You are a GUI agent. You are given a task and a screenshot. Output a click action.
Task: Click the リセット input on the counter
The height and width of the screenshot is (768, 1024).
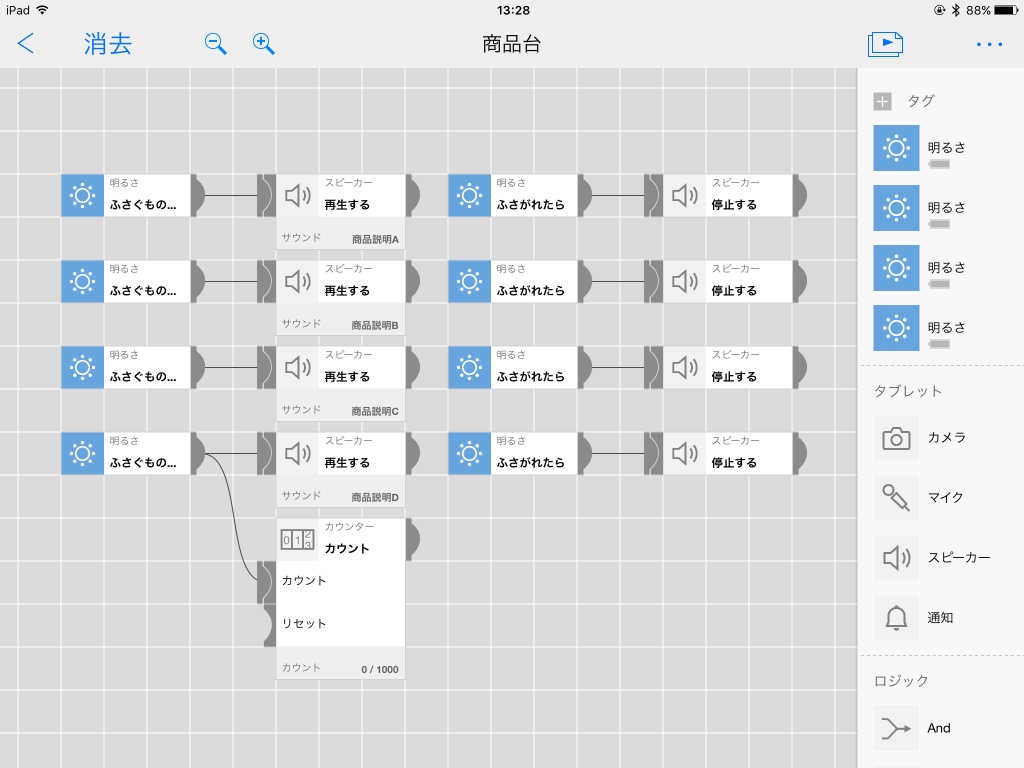(304, 624)
